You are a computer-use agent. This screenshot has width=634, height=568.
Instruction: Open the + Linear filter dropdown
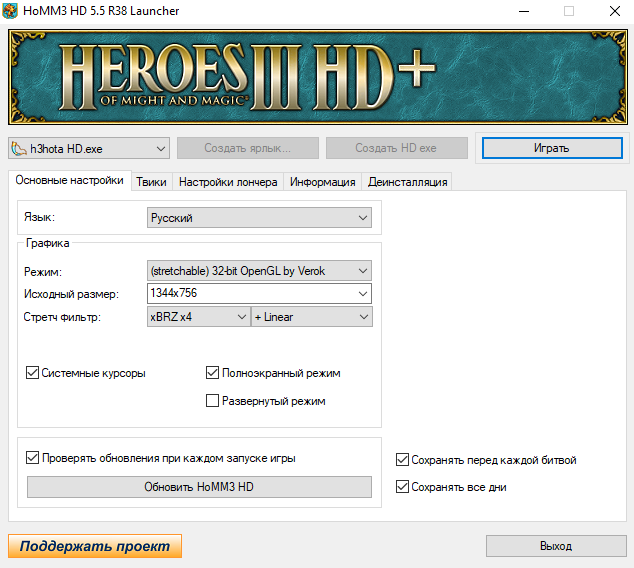312,317
